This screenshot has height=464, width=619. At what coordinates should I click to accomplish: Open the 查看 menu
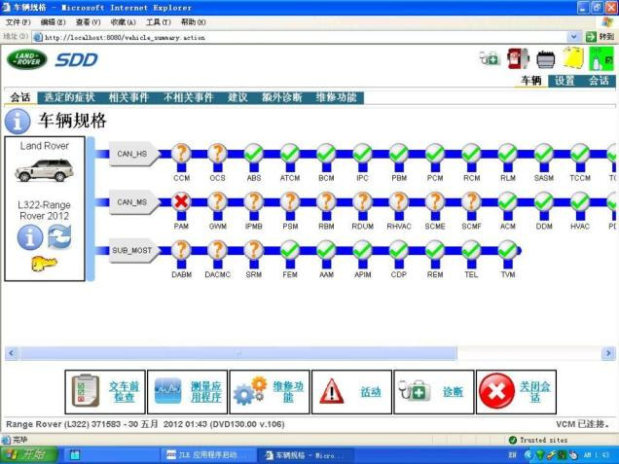pyautogui.click(x=88, y=22)
